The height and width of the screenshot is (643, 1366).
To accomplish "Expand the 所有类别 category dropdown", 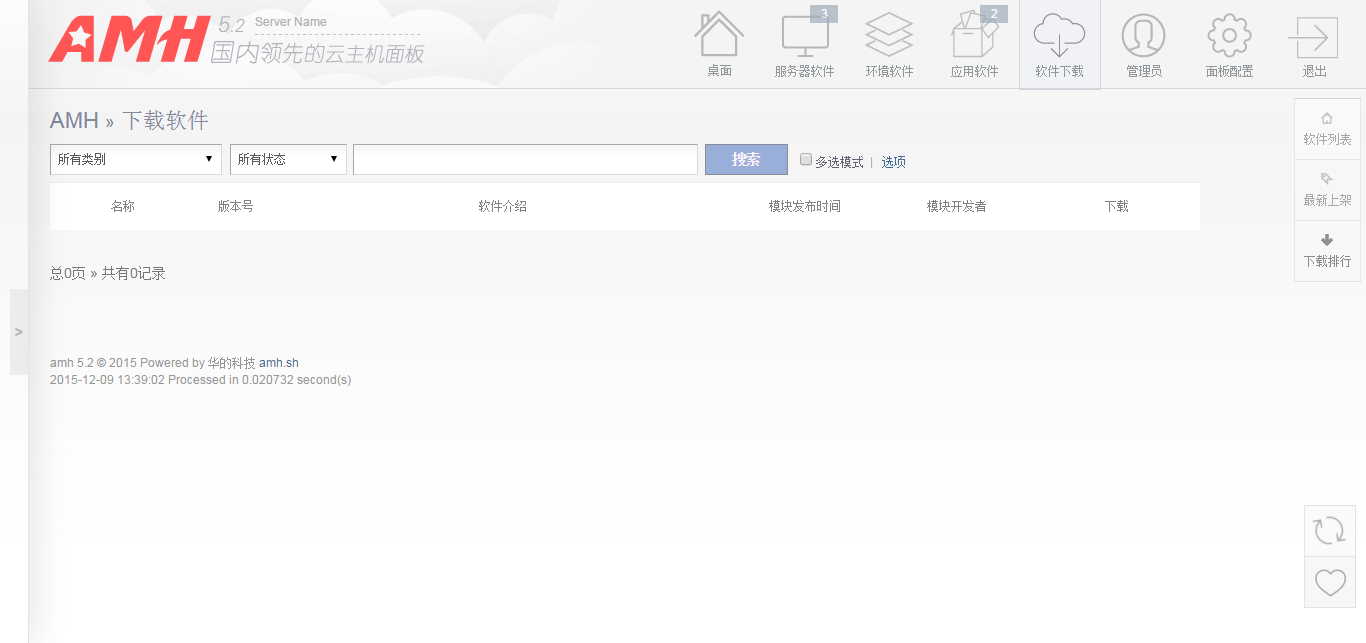I will pyautogui.click(x=136, y=159).
